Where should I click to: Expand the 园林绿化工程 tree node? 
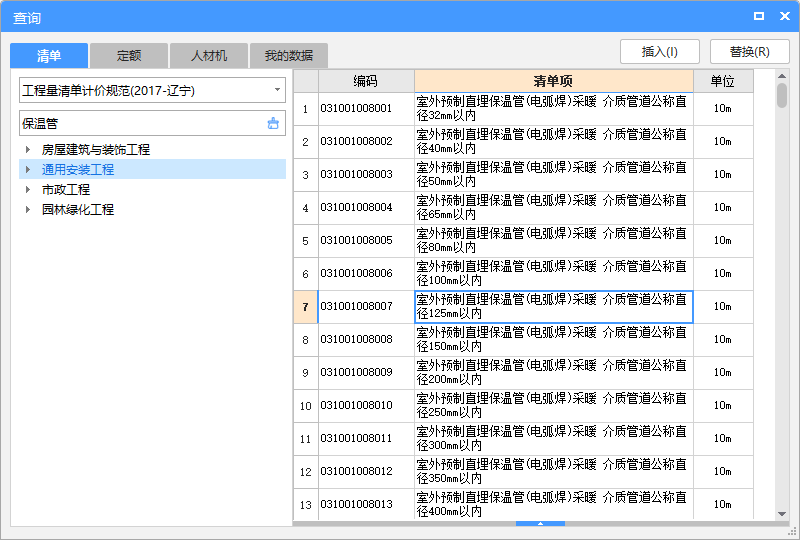point(28,209)
